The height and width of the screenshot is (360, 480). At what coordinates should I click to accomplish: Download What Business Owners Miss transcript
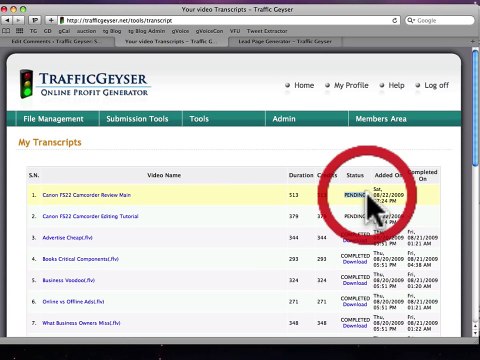tap(355, 326)
